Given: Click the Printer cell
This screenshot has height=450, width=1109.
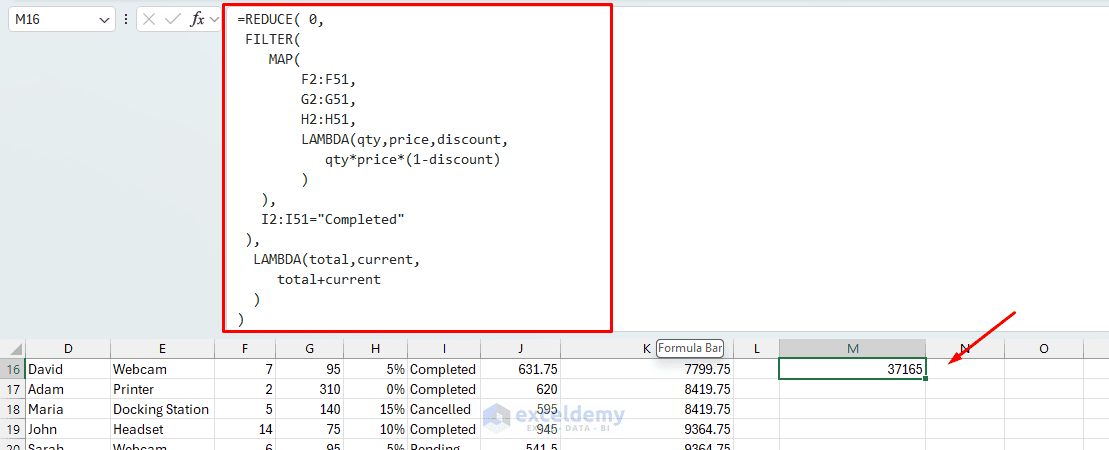Looking at the screenshot, I should point(163,389).
